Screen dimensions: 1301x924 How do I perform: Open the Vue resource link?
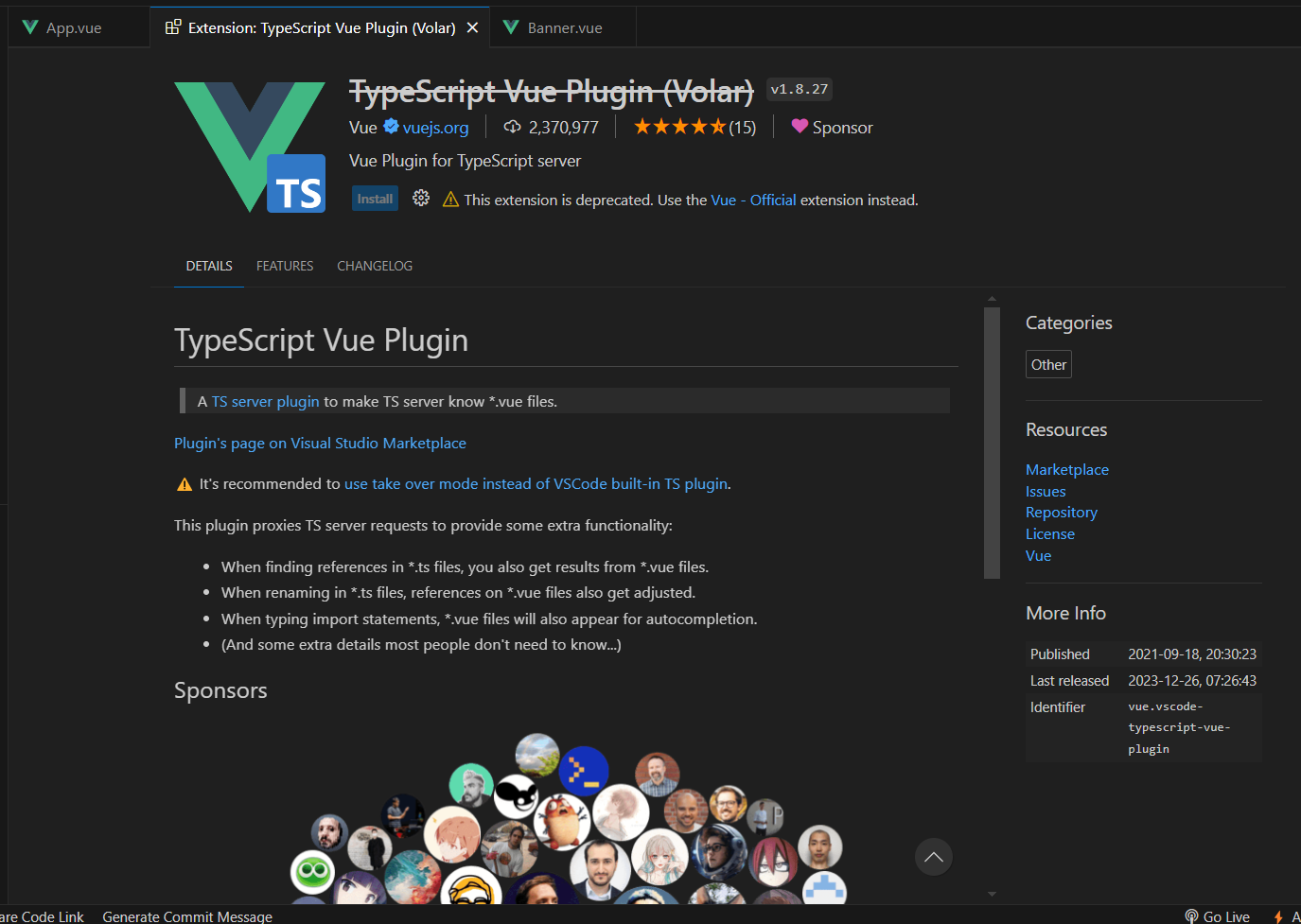click(x=1038, y=555)
